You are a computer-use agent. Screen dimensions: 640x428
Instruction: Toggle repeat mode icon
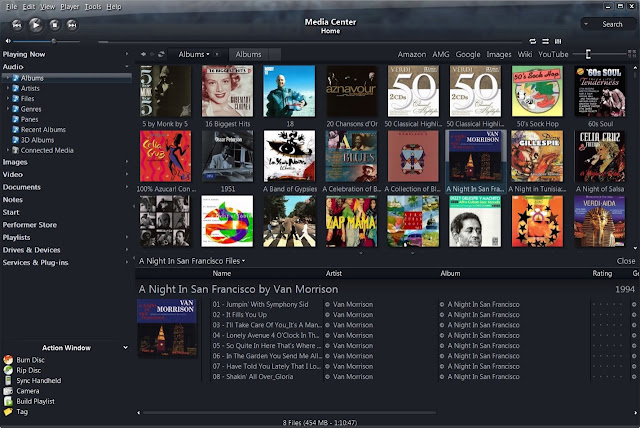pos(533,41)
